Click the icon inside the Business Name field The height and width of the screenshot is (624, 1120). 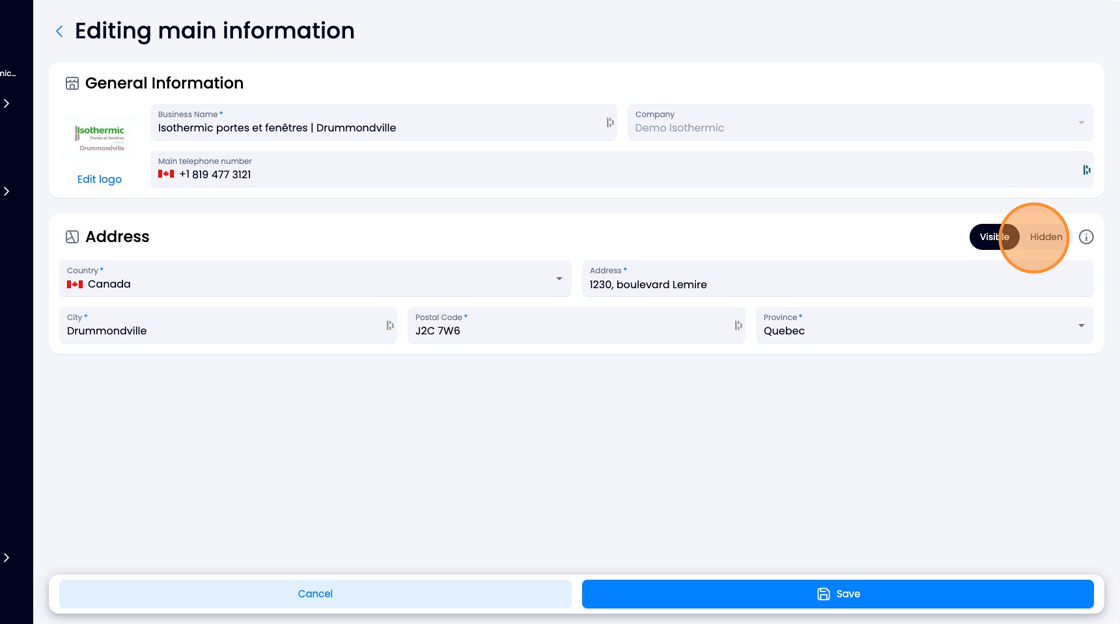click(x=610, y=123)
